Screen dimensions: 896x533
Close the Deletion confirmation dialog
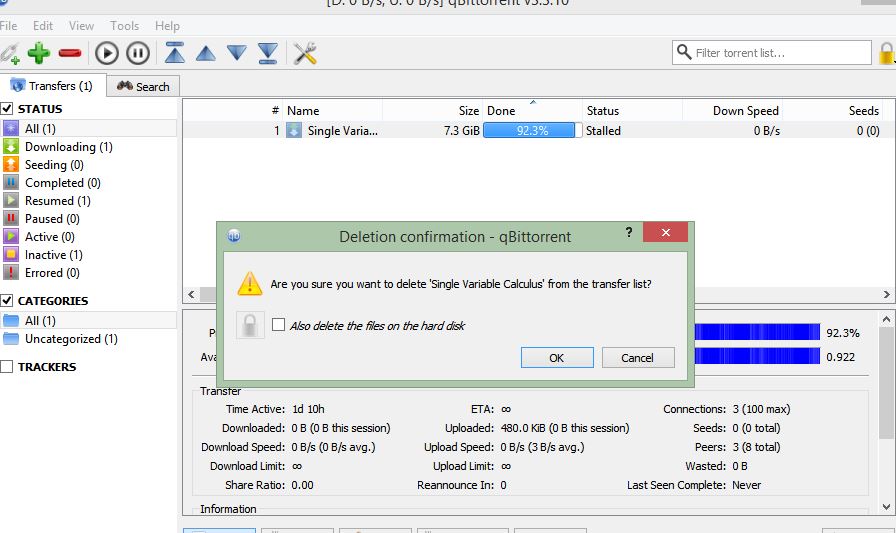coord(665,232)
